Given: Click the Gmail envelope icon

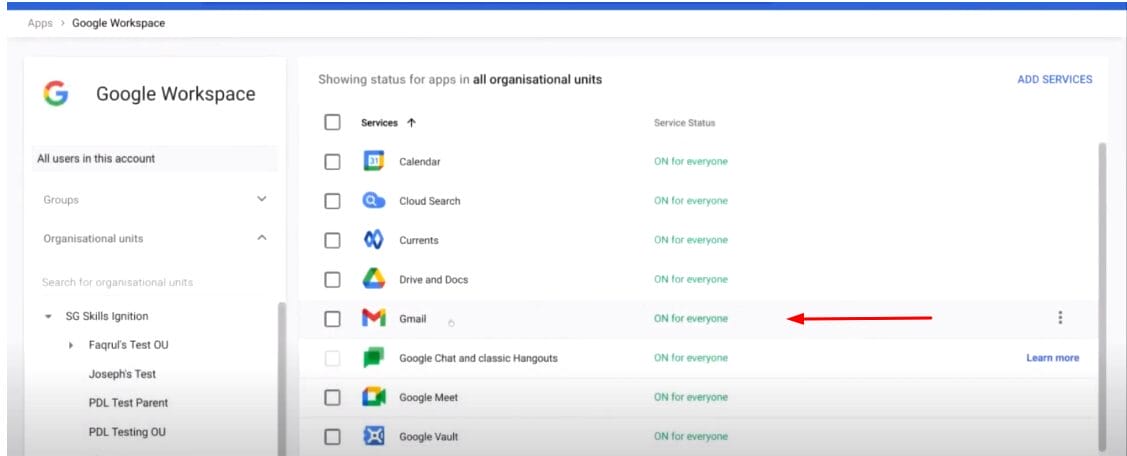Looking at the screenshot, I should (x=373, y=319).
